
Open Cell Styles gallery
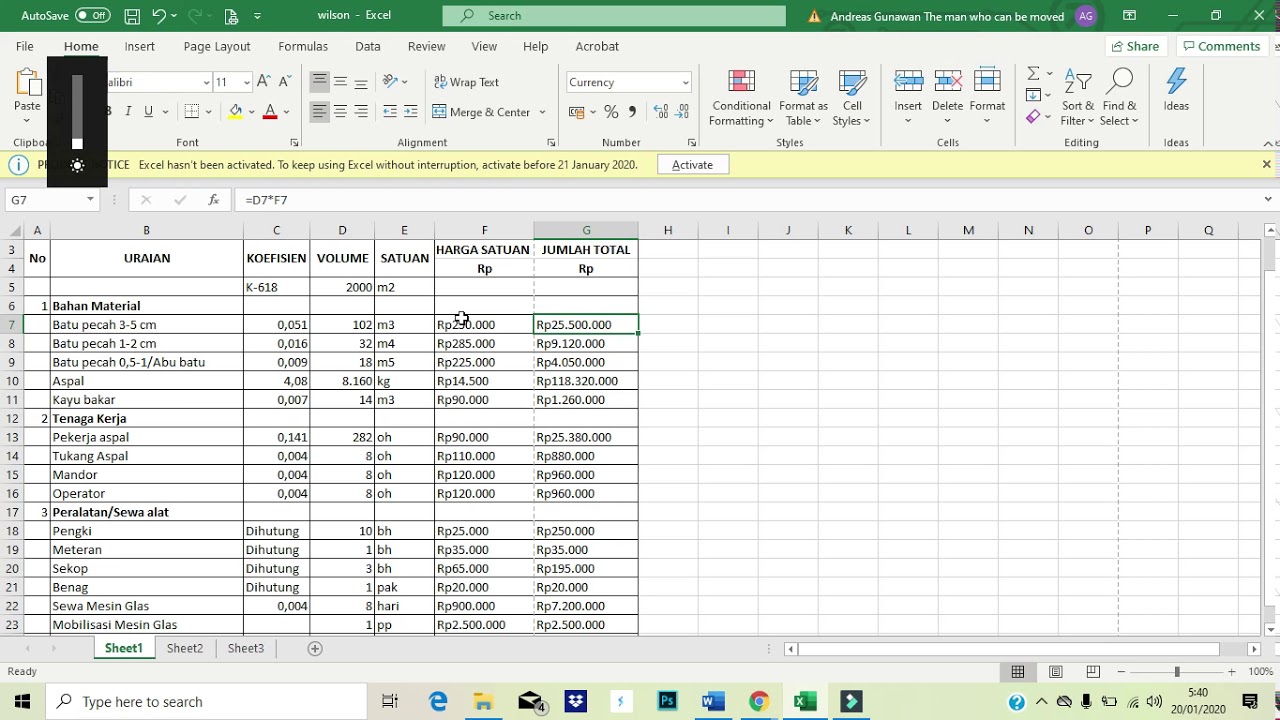point(852,98)
